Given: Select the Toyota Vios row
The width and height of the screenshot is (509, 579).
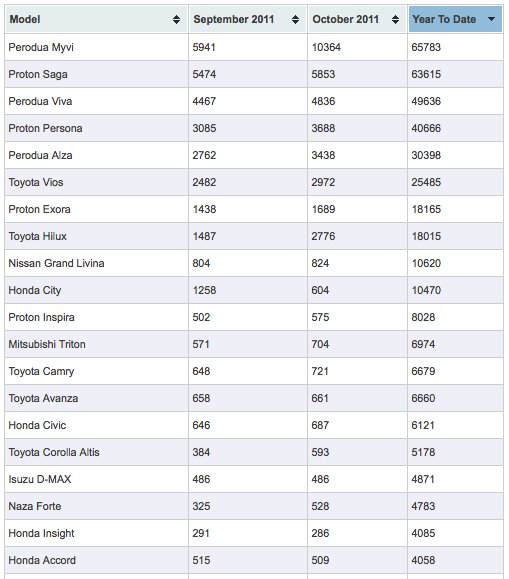Looking at the screenshot, I should coord(254,182).
